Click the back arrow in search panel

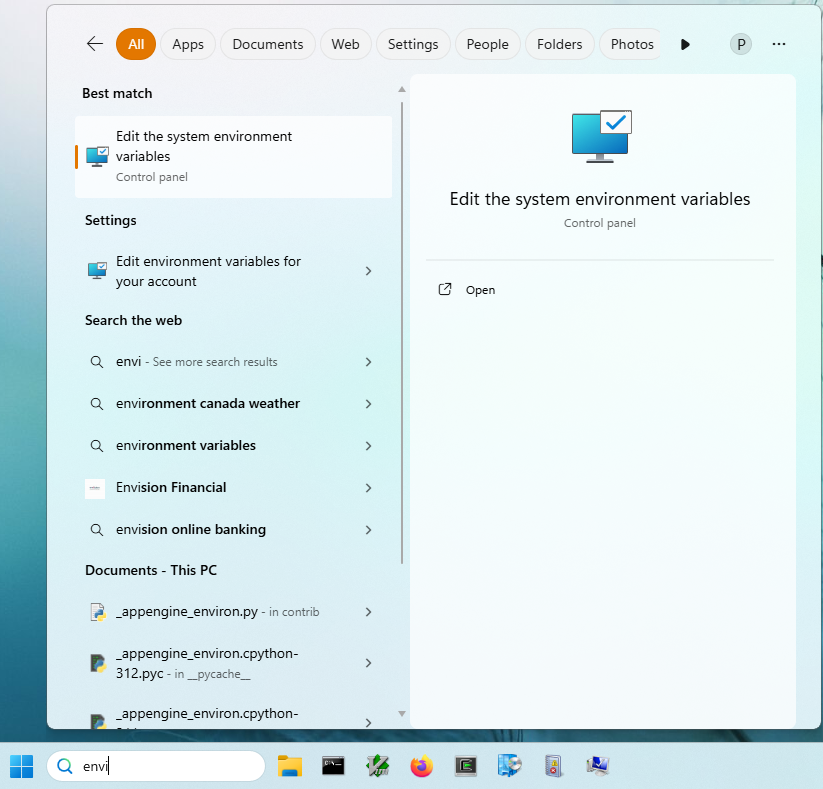point(95,44)
